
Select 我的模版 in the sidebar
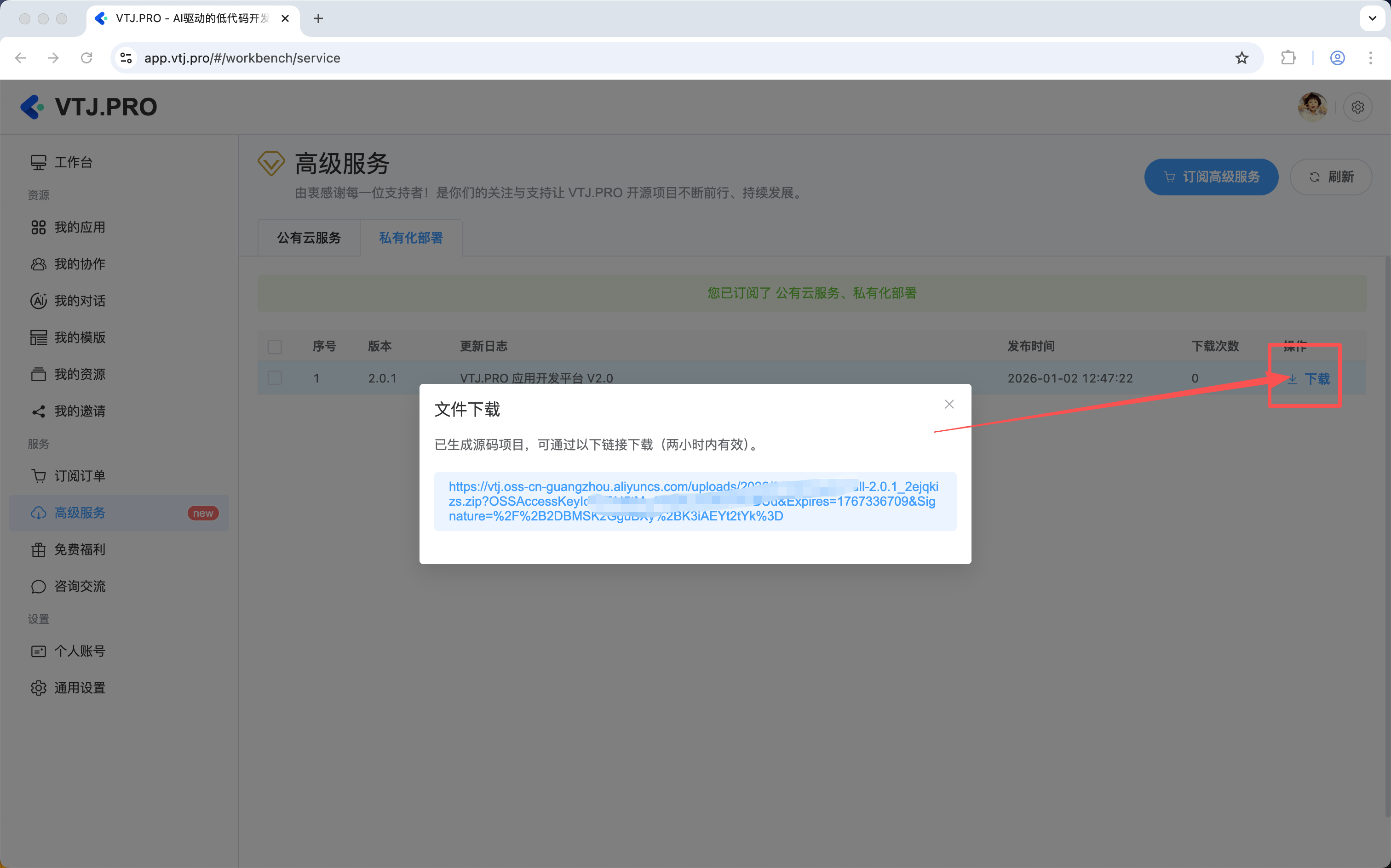pyautogui.click(x=79, y=337)
